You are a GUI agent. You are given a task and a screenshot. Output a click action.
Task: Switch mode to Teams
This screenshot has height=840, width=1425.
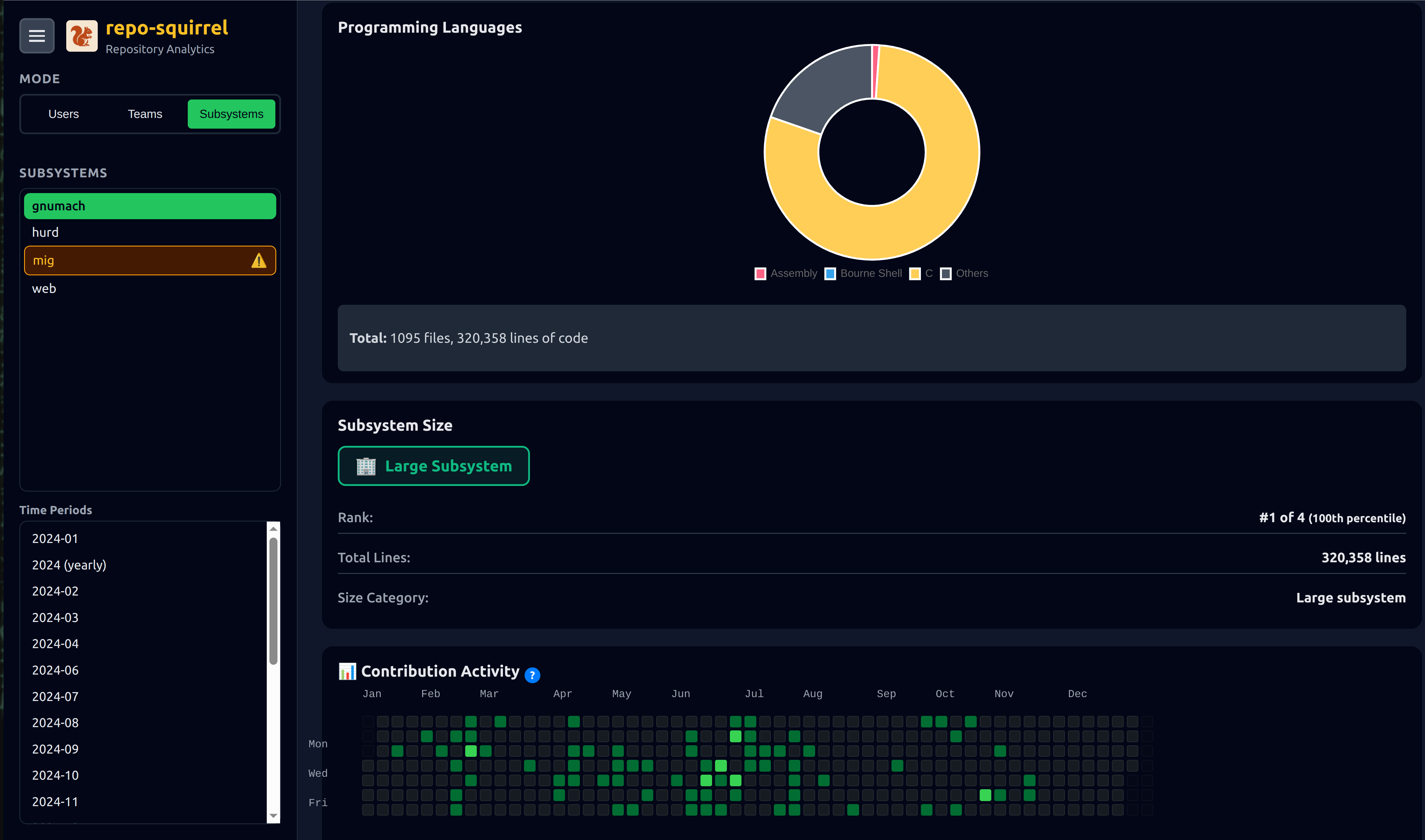click(145, 114)
